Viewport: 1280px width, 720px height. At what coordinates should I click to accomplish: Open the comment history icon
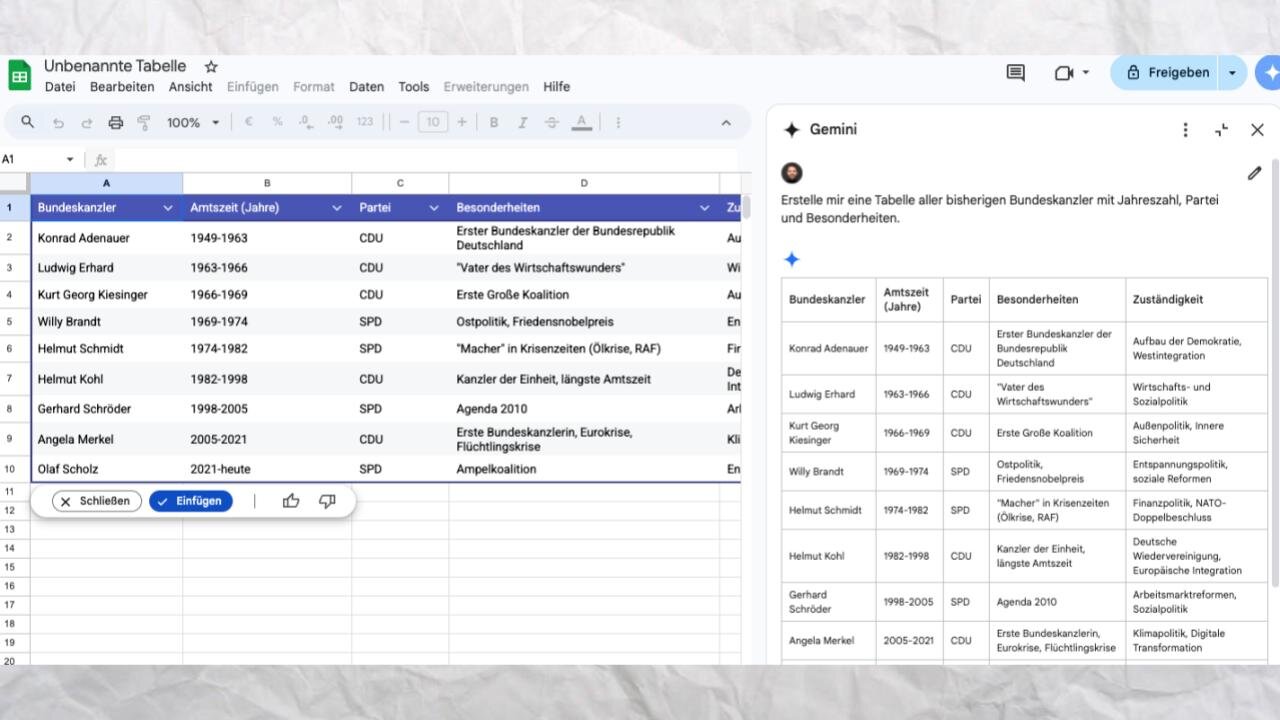point(1015,73)
